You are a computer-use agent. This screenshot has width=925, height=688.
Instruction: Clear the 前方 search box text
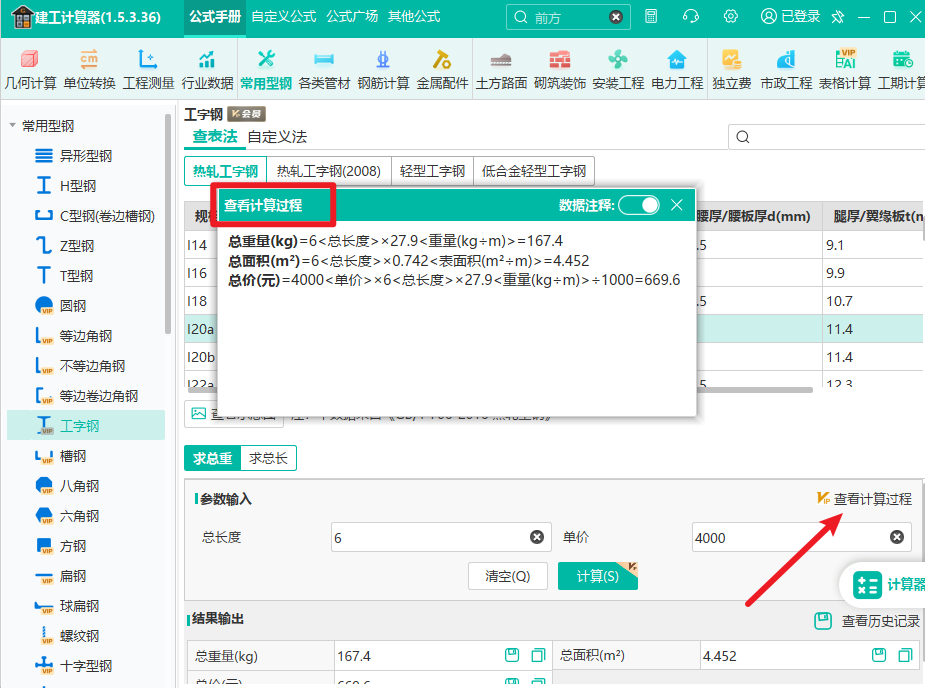tap(616, 17)
